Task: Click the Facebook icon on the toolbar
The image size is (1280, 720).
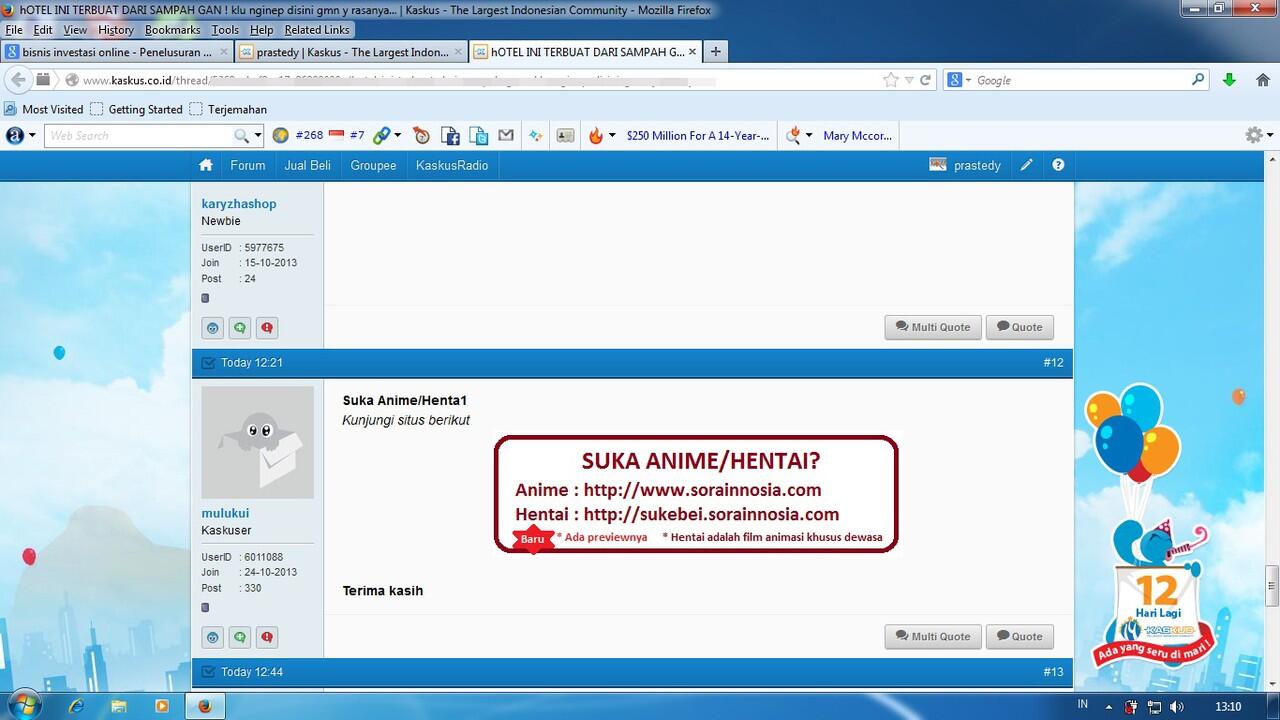Action: click(x=451, y=136)
